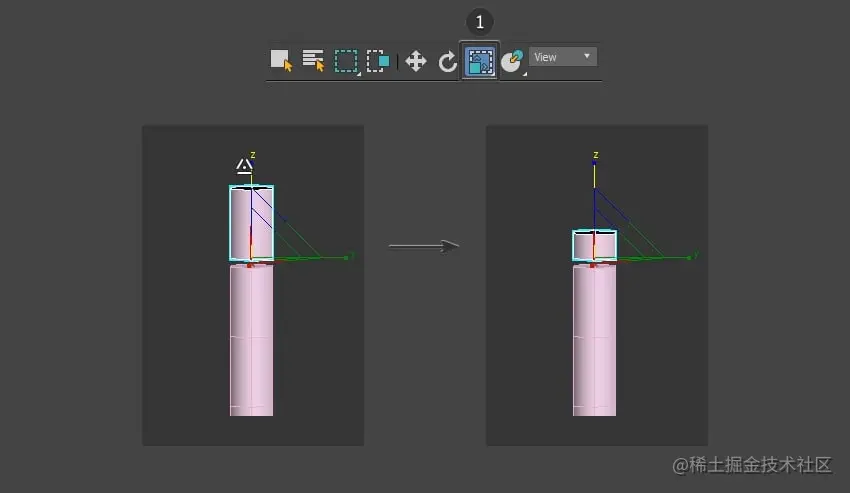Select the lower long cylinder in left viewport
The width and height of the screenshot is (850, 493).
(x=251, y=340)
